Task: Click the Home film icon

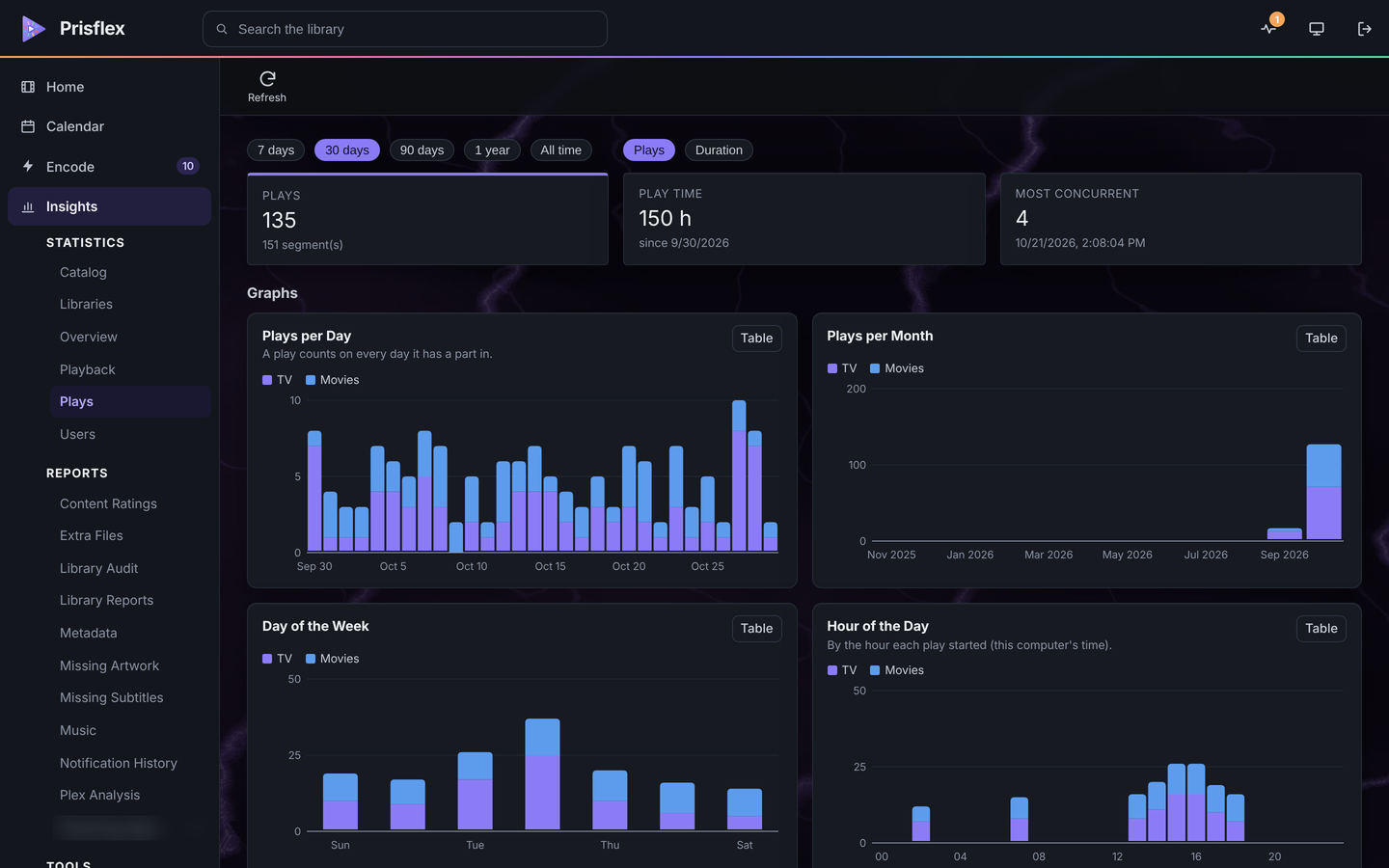Action: tap(28, 87)
